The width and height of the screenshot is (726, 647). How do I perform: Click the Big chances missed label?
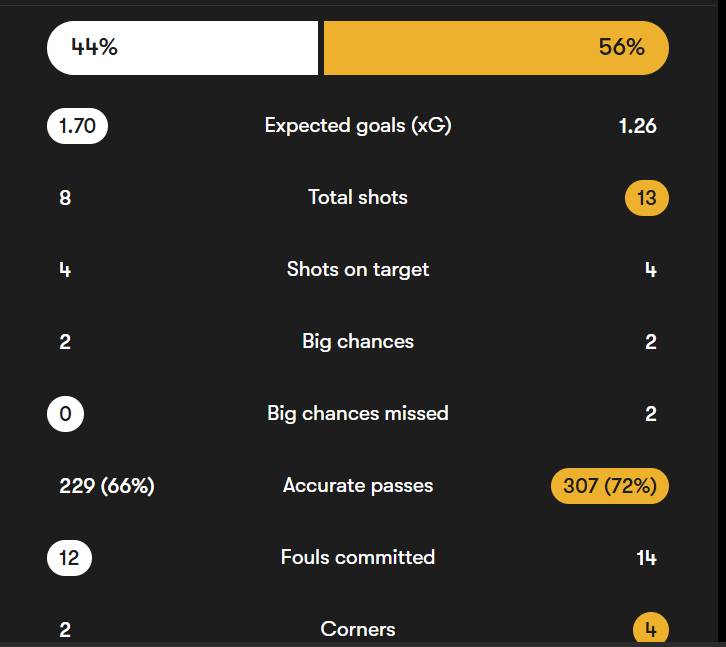(358, 414)
